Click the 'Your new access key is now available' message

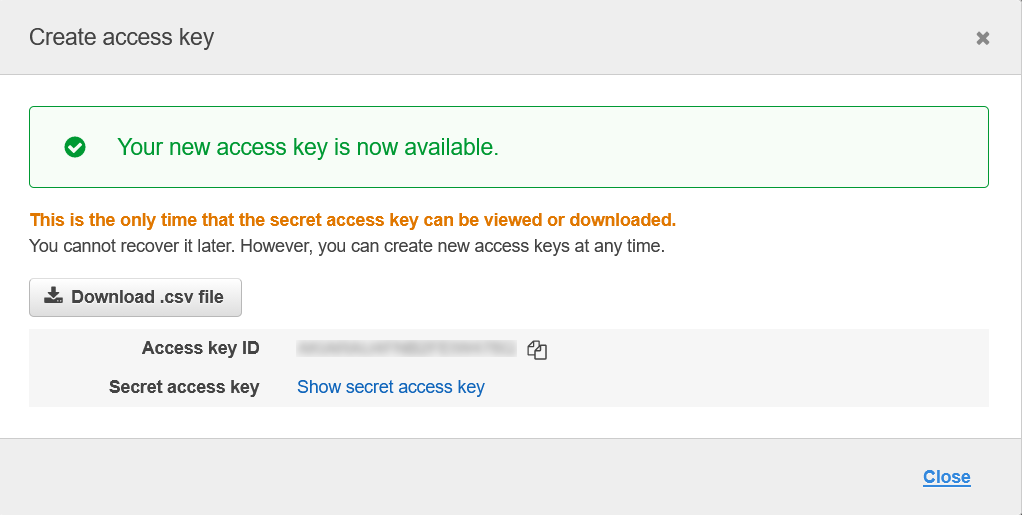[x=308, y=147]
